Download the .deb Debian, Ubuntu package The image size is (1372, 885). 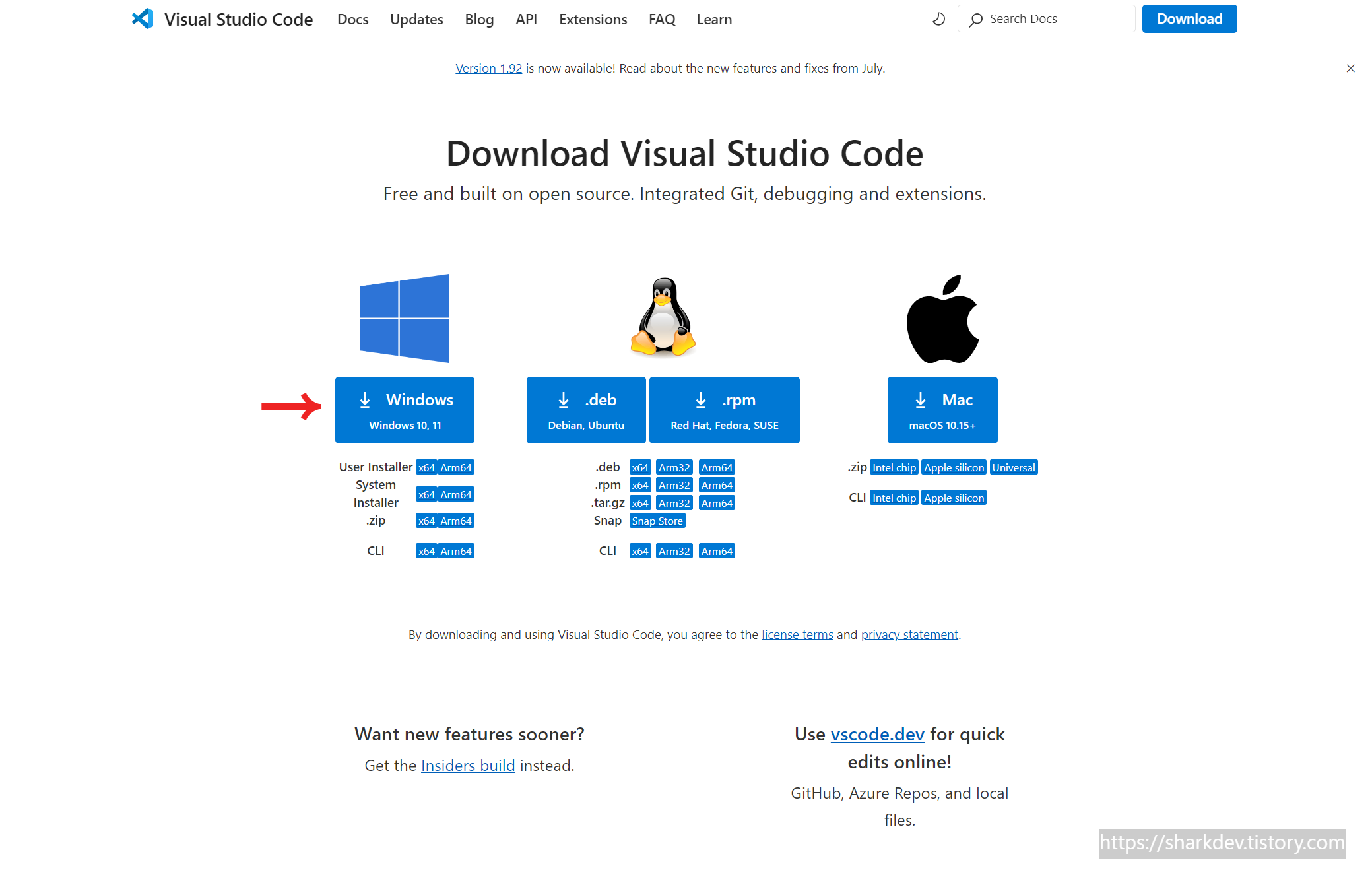pyautogui.click(x=586, y=410)
